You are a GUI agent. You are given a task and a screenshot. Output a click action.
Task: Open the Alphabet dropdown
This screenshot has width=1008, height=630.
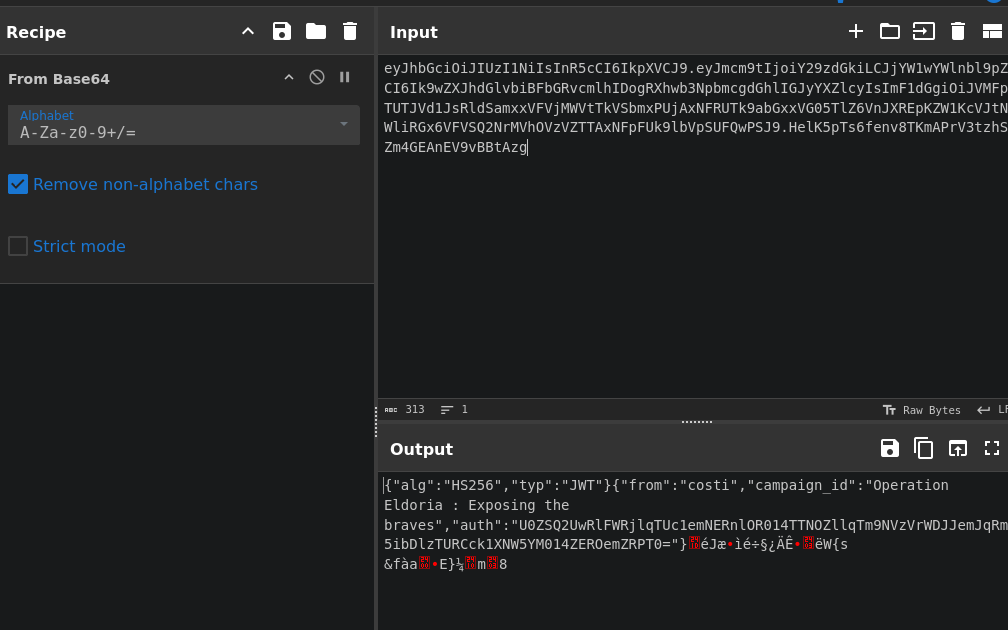click(x=184, y=125)
